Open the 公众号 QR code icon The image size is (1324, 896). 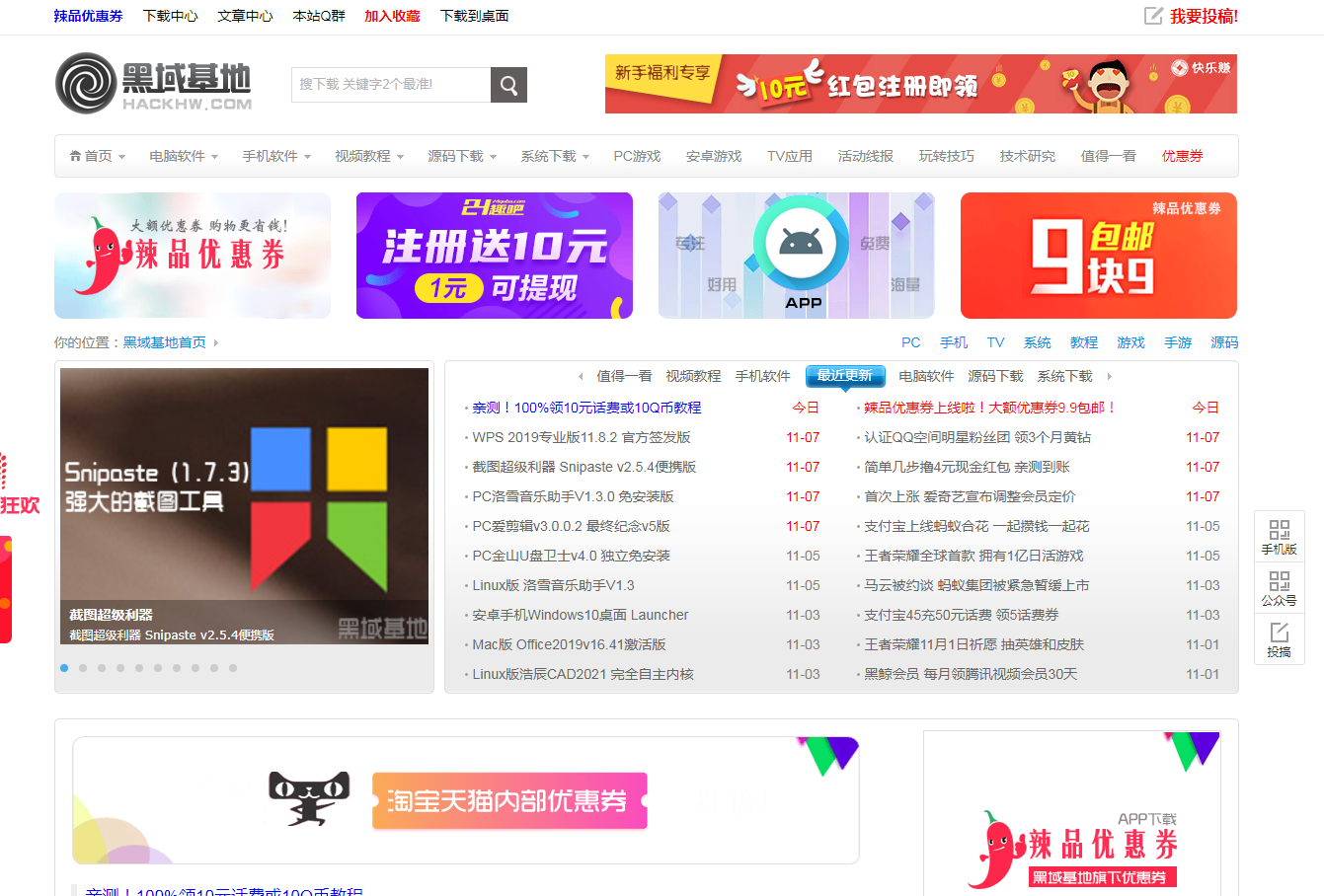tap(1279, 582)
